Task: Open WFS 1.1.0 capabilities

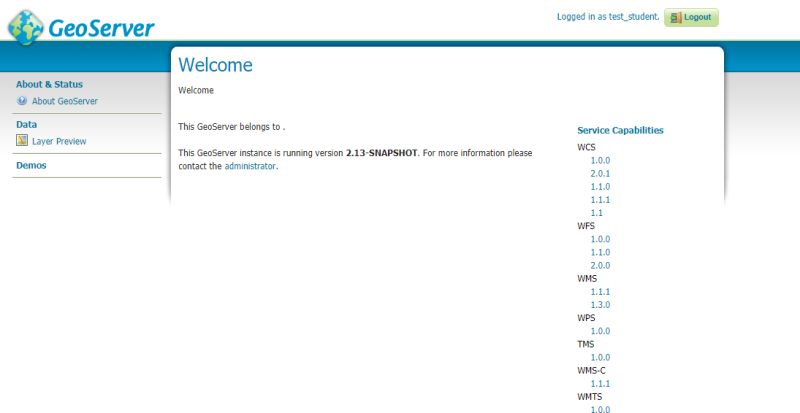Action: coord(600,252)
